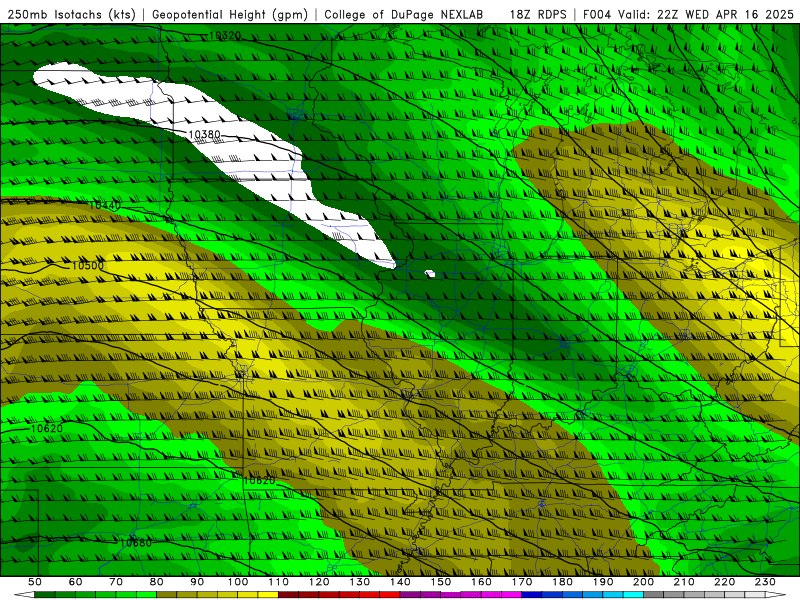
Task: Click the "Valid: 22Z WED APR 16 2025" text
Action: (x=706, y=15)
